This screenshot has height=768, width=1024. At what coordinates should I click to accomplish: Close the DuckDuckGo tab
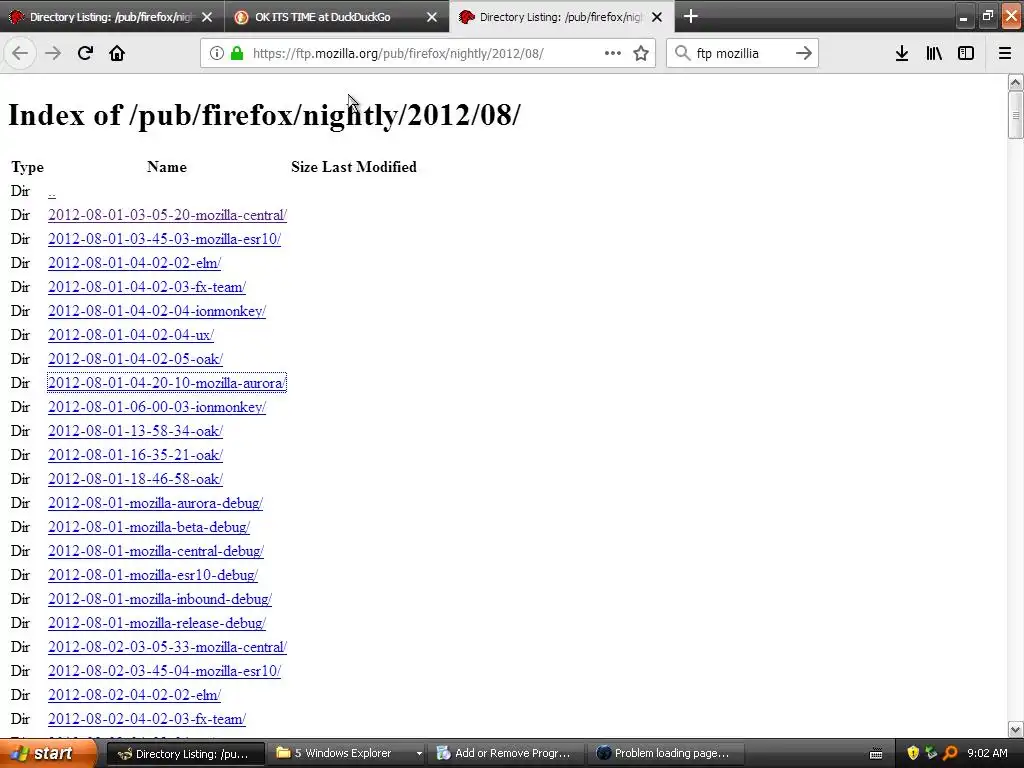[432, 17]
